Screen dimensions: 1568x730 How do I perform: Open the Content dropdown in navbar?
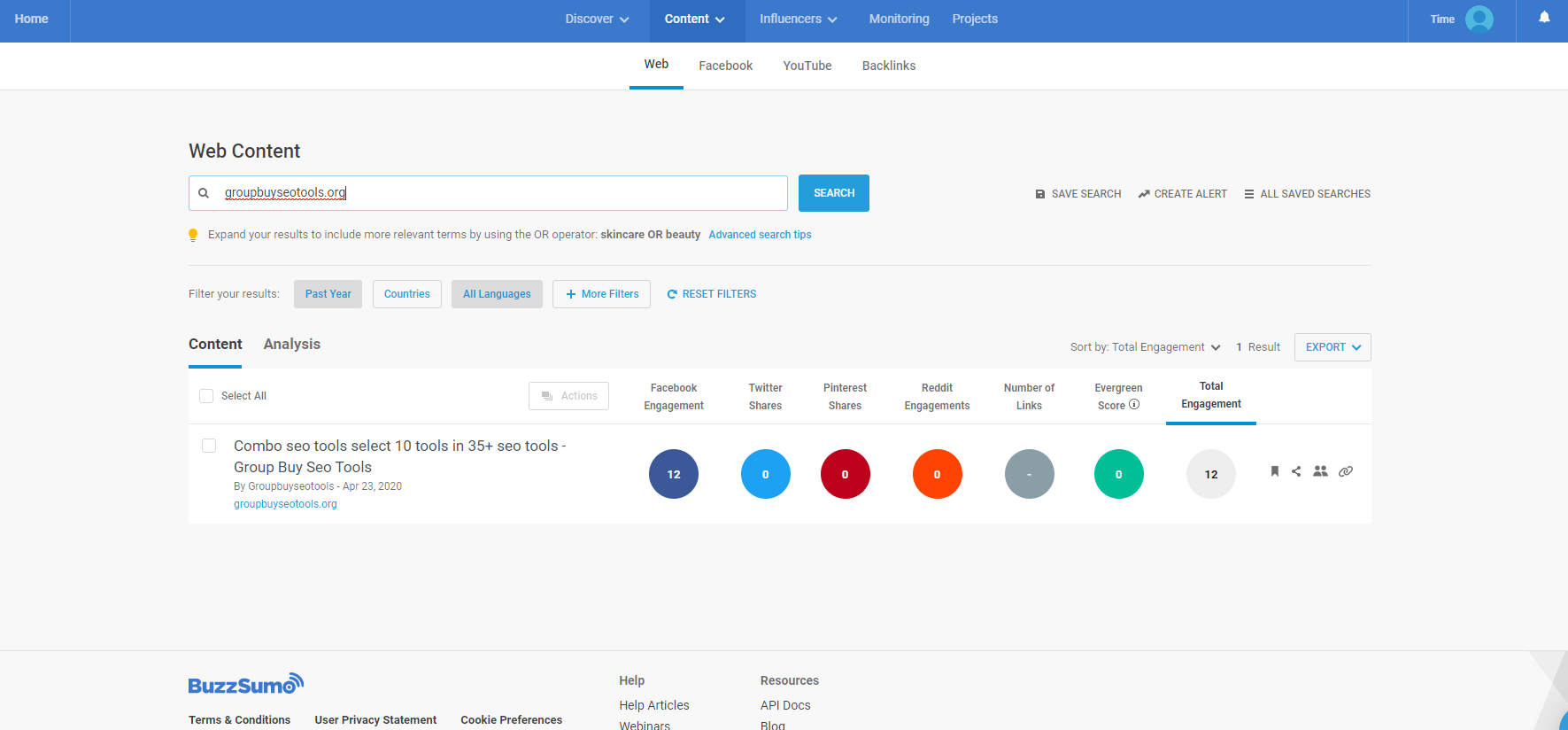click(x=694, y=19)
